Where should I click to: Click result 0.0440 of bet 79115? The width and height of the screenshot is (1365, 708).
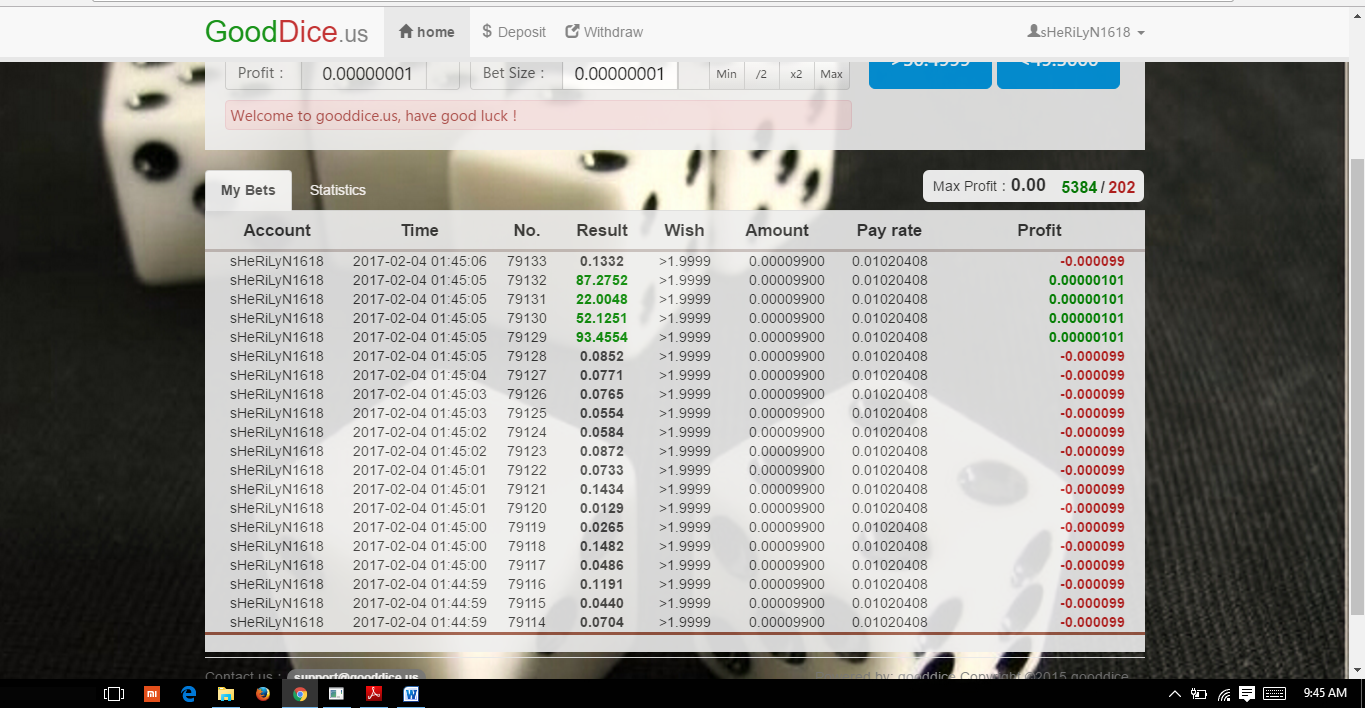point(602,603)
